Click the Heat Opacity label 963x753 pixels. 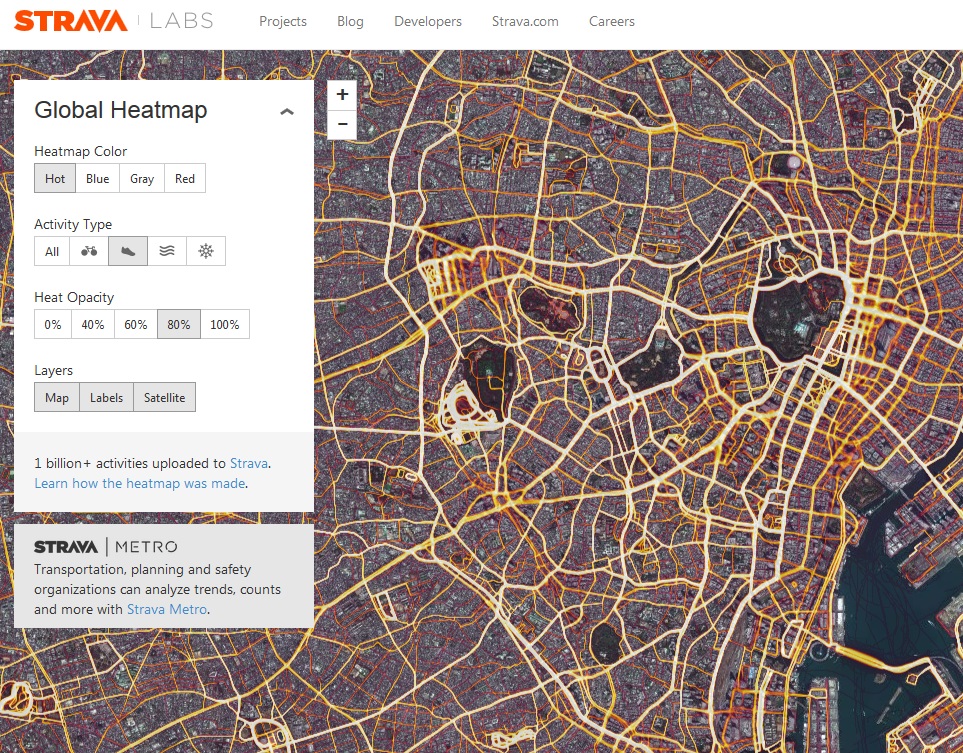pyautogui.click(x=74, y=297)
